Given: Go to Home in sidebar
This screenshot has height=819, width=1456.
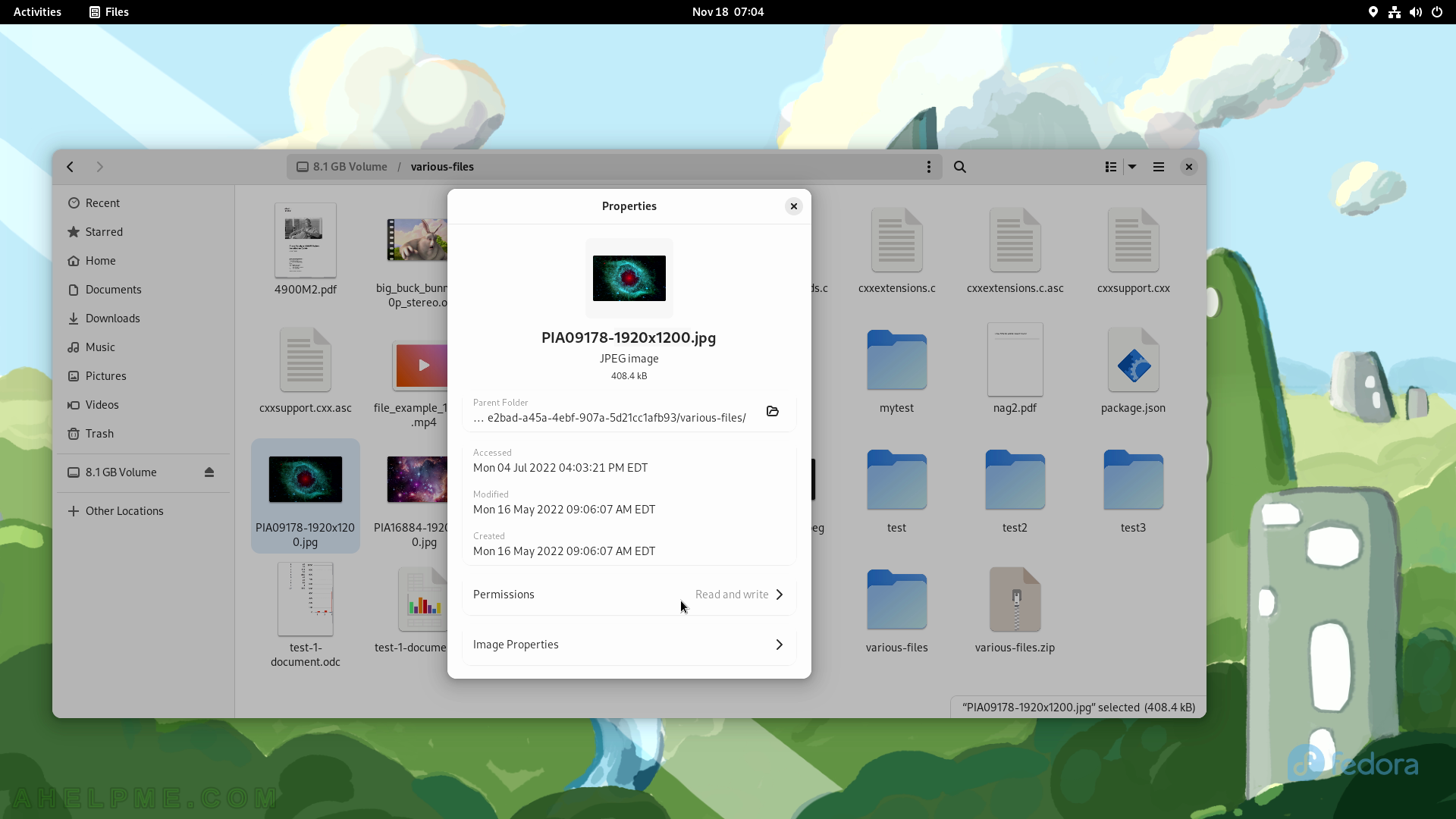Looking at the screenshot, I should (143, 261).
